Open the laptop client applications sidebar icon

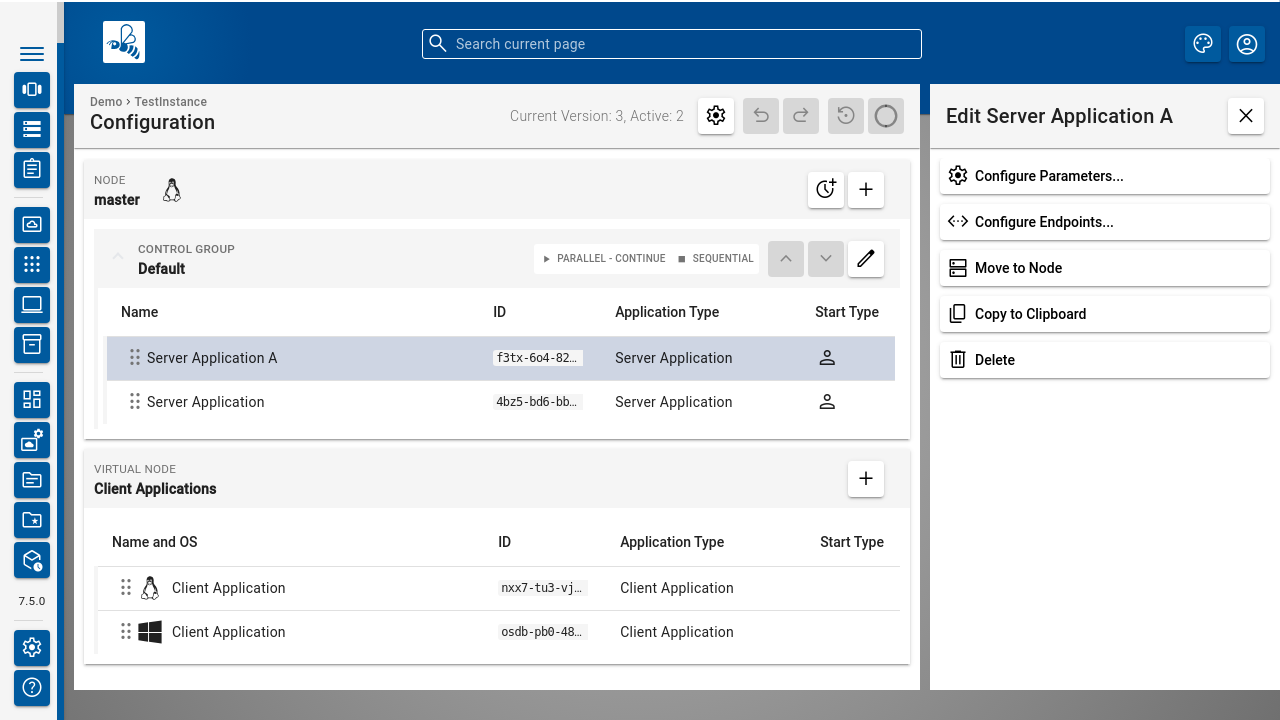pos(32,304)
